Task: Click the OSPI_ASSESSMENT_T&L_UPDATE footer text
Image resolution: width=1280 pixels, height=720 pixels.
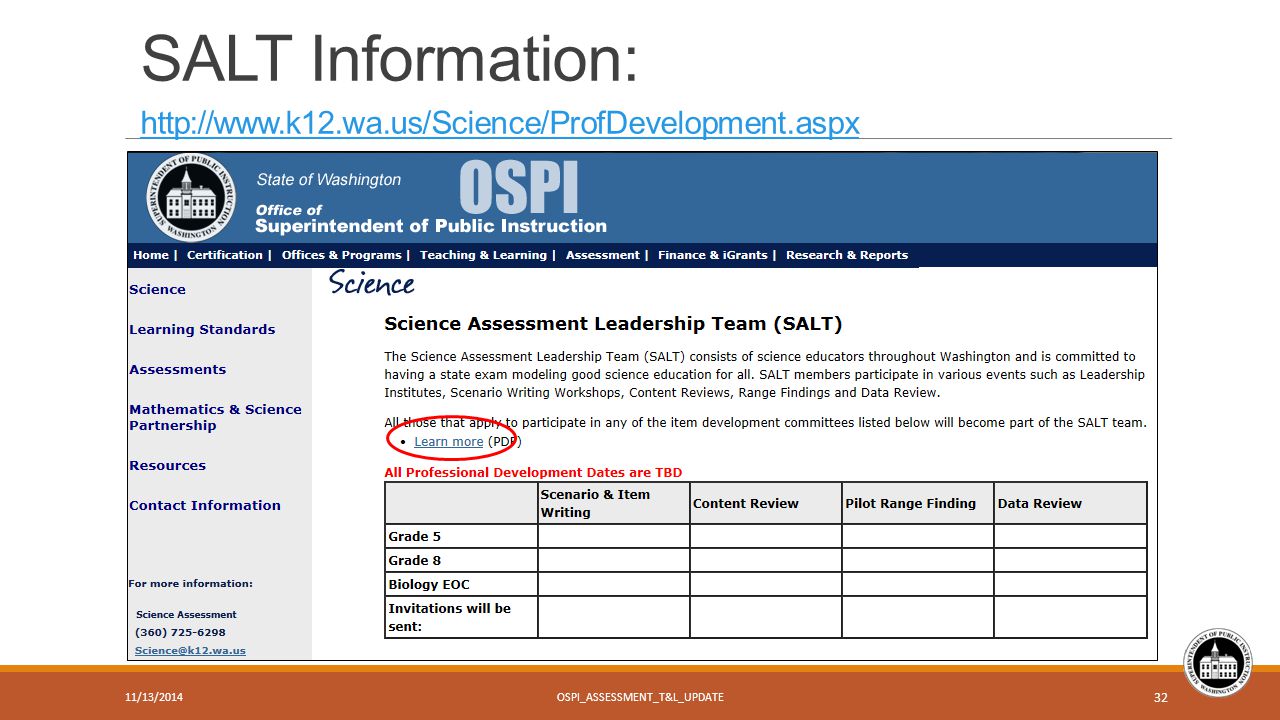Action: (640, 697)
